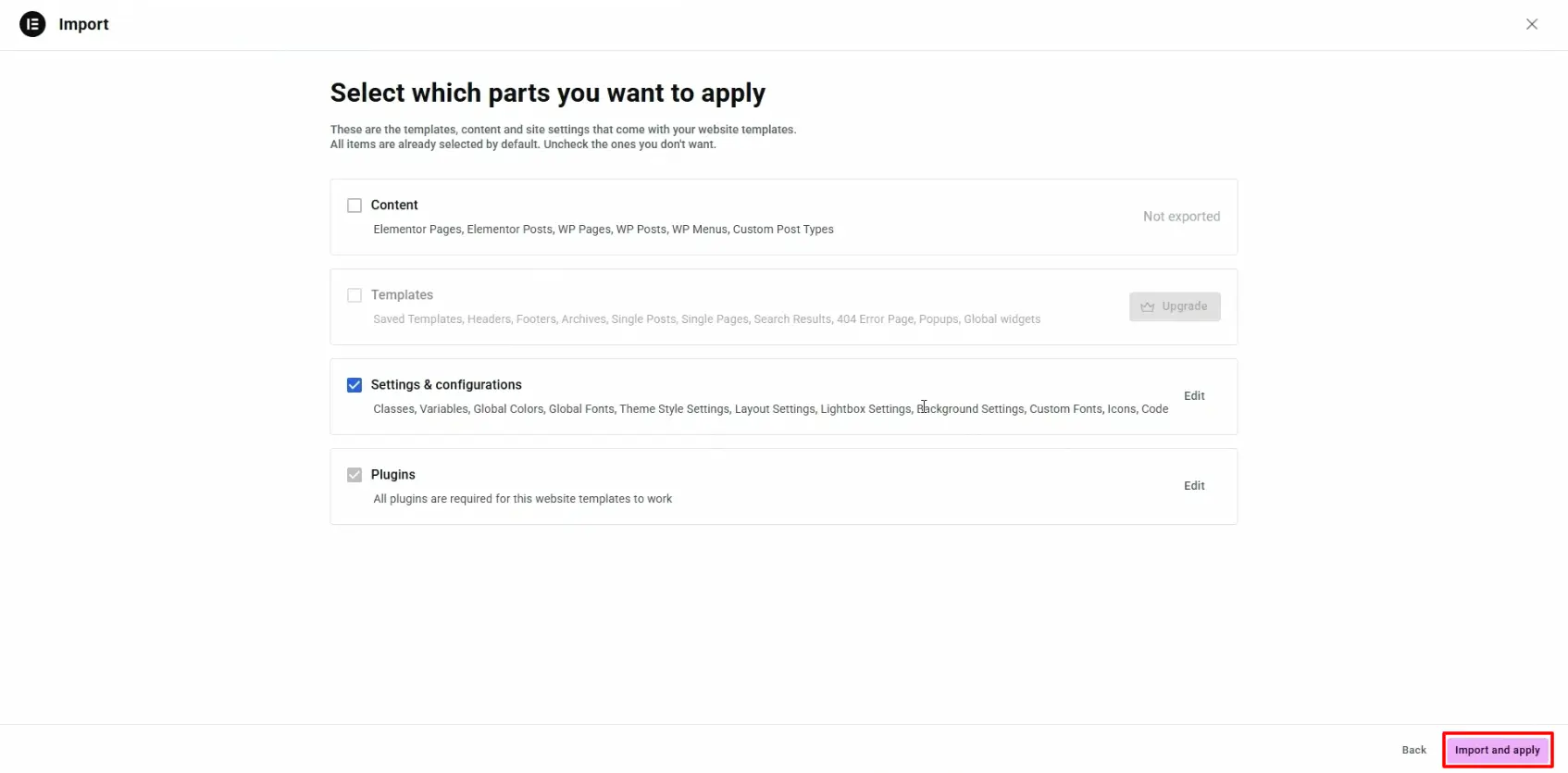Toggle the Plugins checkbox
Image resolution: width=1568 pixels, height=773 pixels.
pos(355,475)
